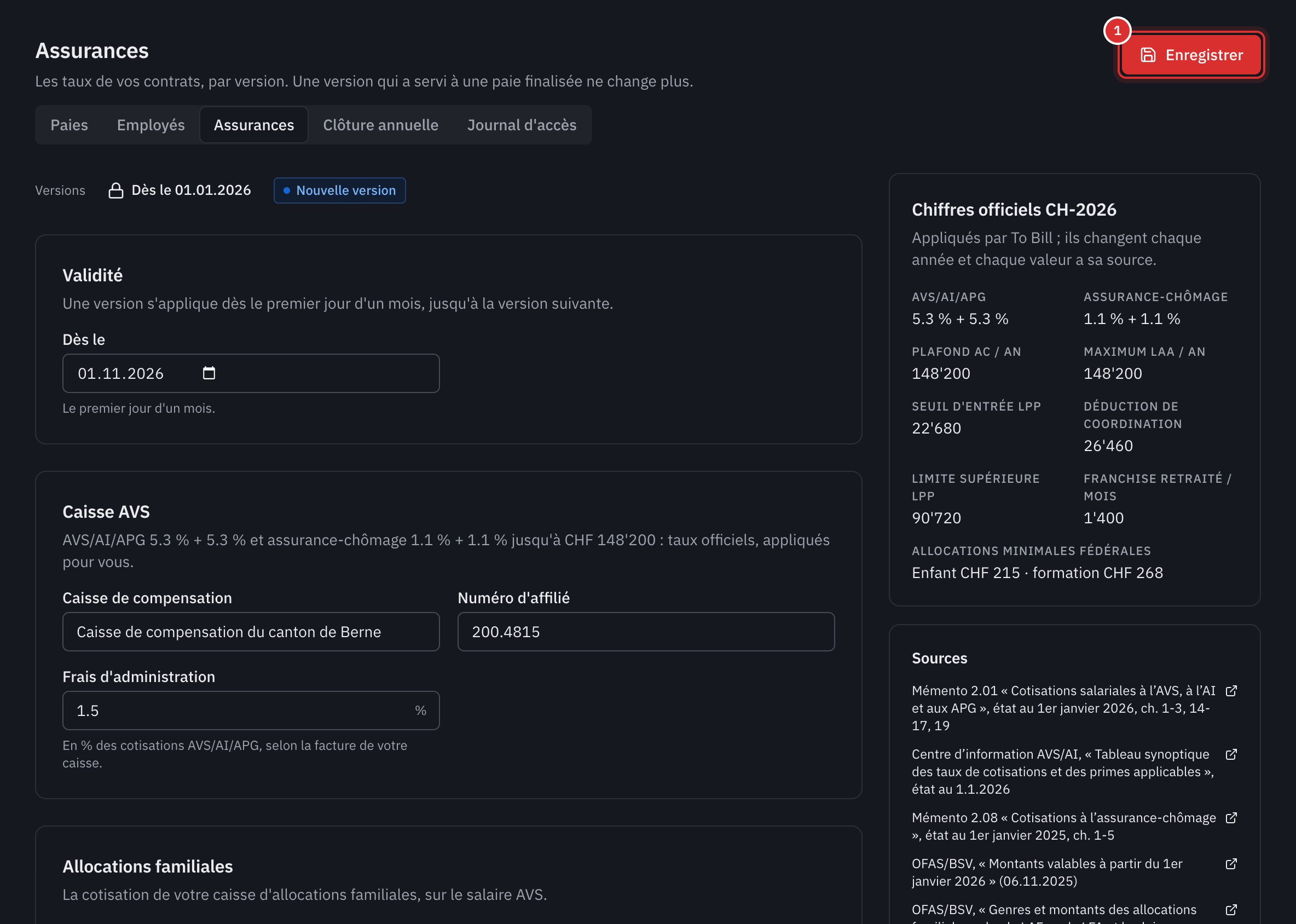Click the Dès le date field
This screenshot has height=924, width=1296.
click(x=251, y=373)
